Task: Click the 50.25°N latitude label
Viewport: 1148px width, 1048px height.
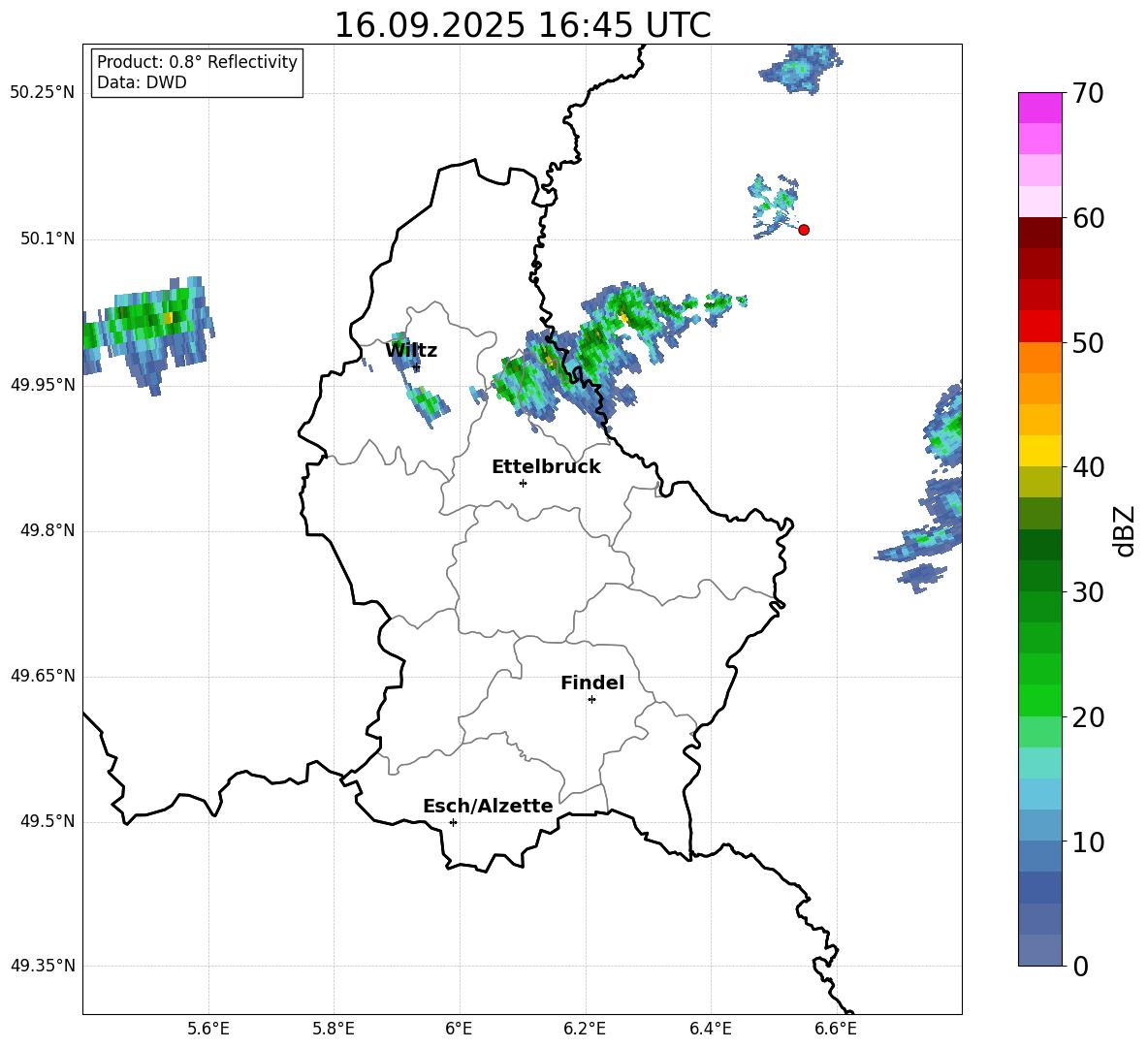Action: coord(43,93)
